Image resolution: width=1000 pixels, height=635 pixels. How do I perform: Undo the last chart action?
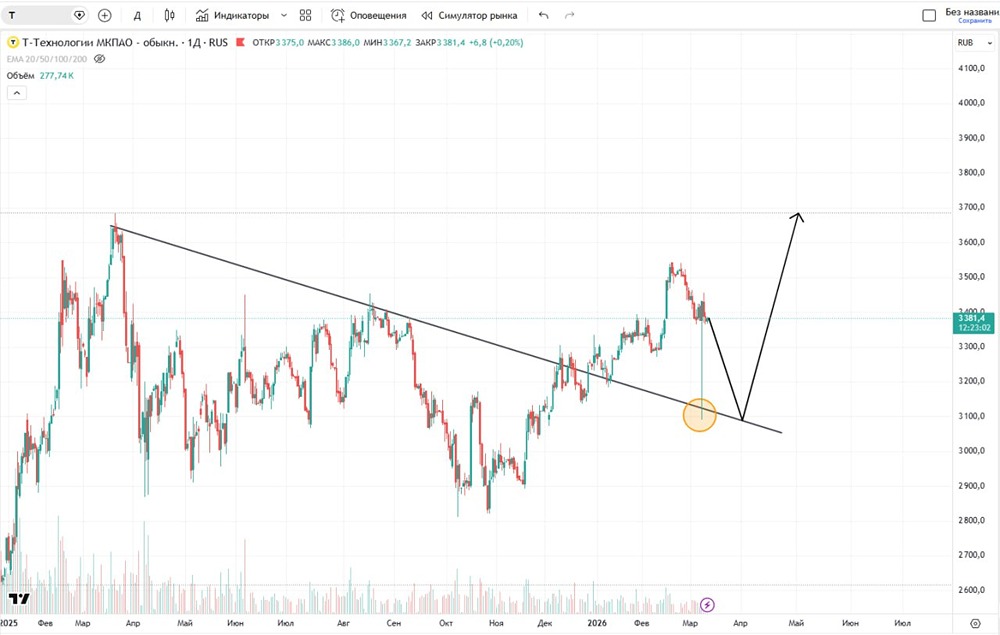(543, 15)
